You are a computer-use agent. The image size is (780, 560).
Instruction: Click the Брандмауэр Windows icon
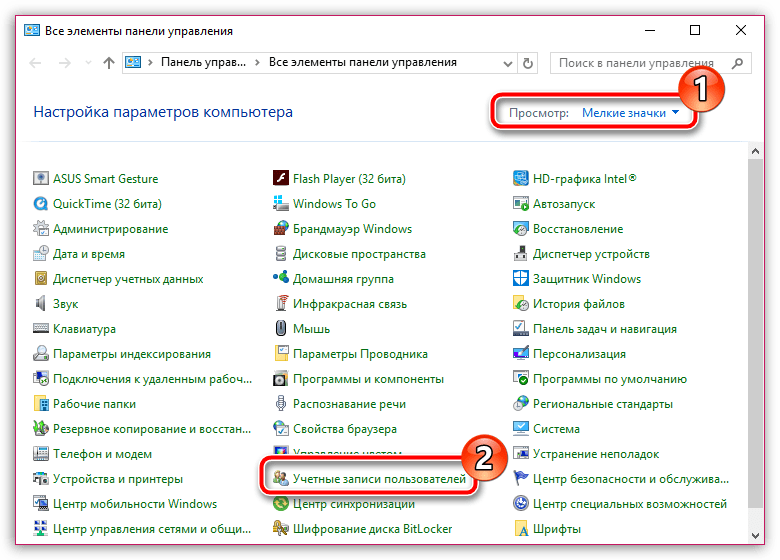click(x=281, y=229)
